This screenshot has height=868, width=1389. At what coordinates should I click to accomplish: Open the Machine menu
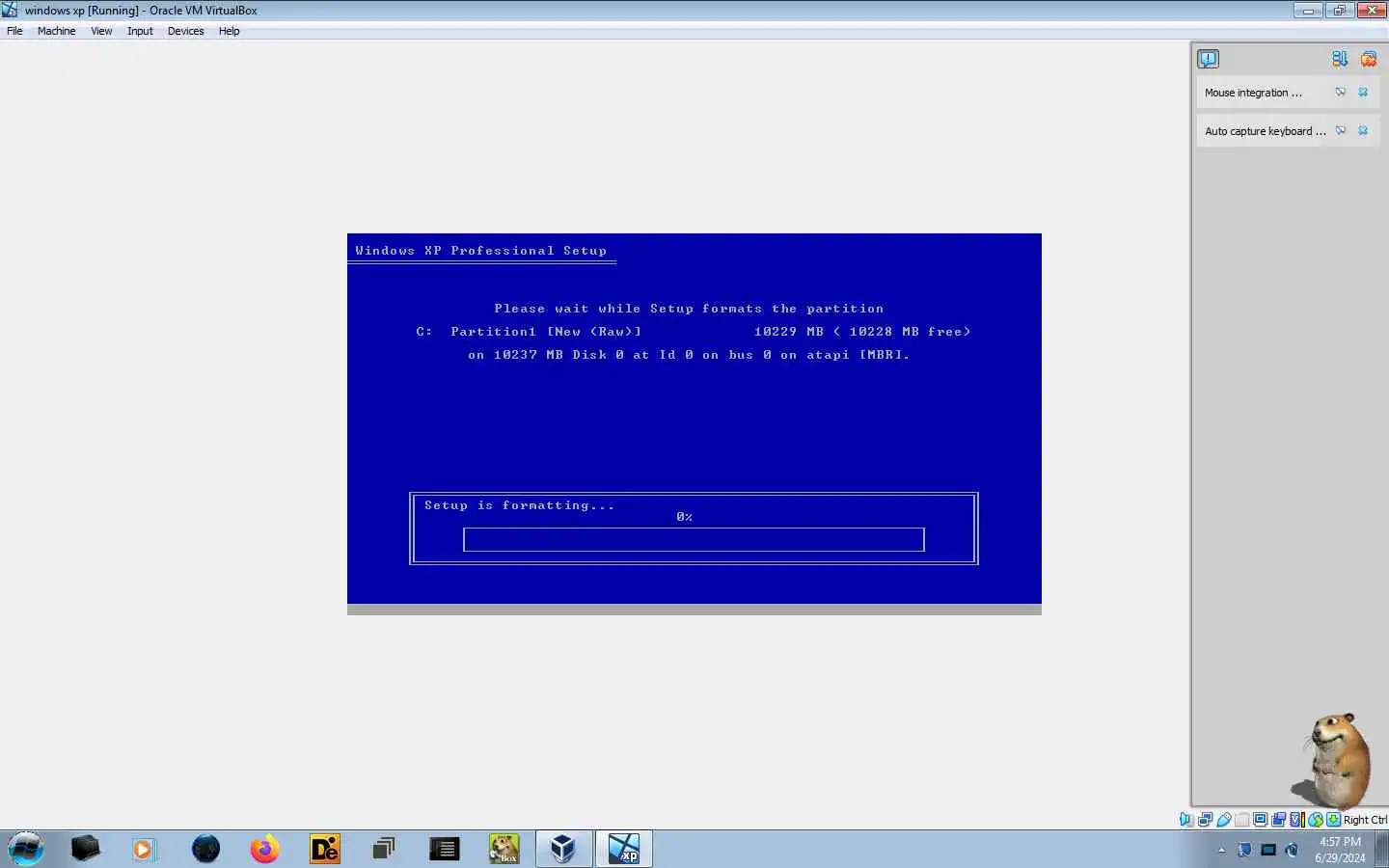click(x=56, y=31)
